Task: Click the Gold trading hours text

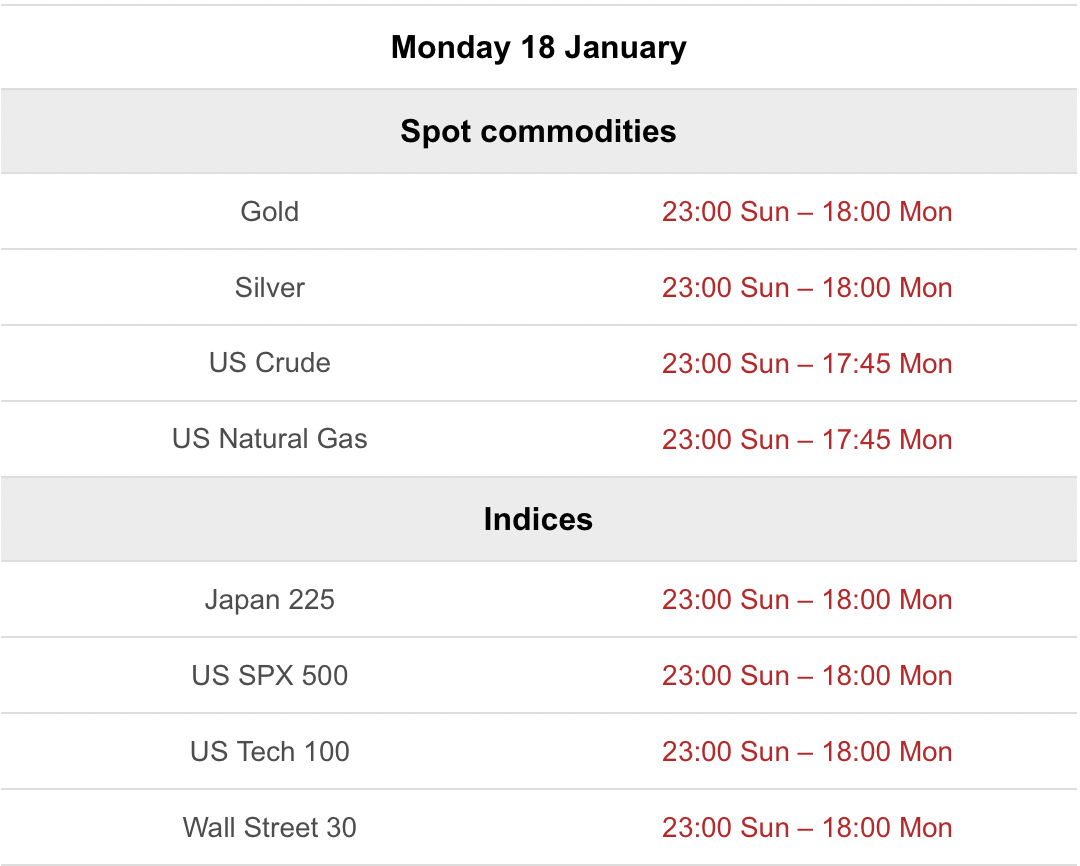Action: point(806,212)
